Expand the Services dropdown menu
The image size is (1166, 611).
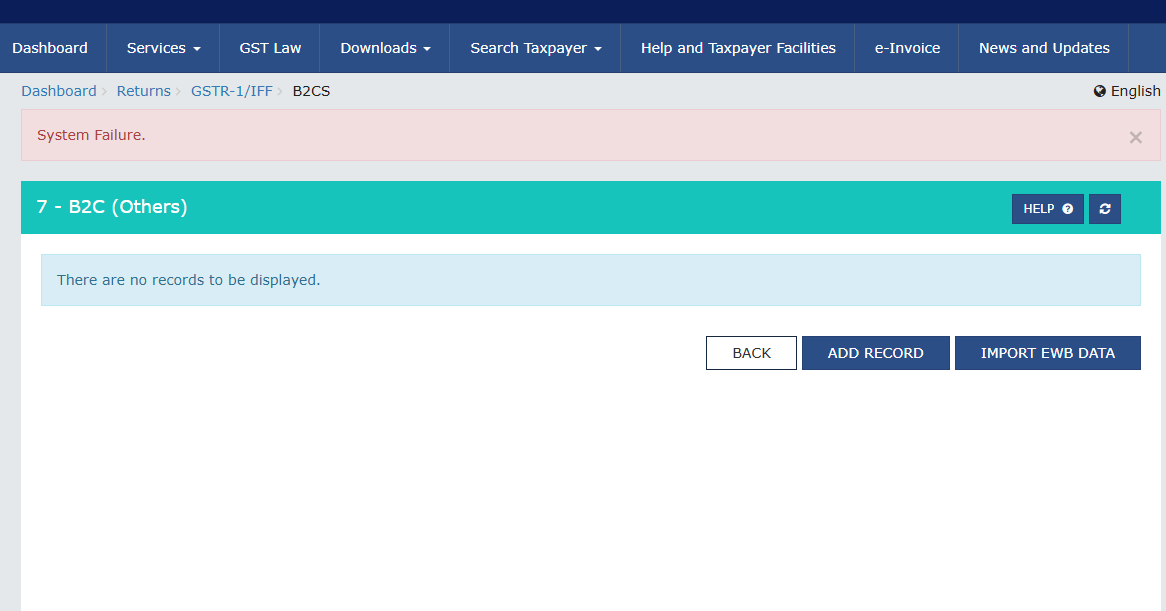tap(164, 48)
